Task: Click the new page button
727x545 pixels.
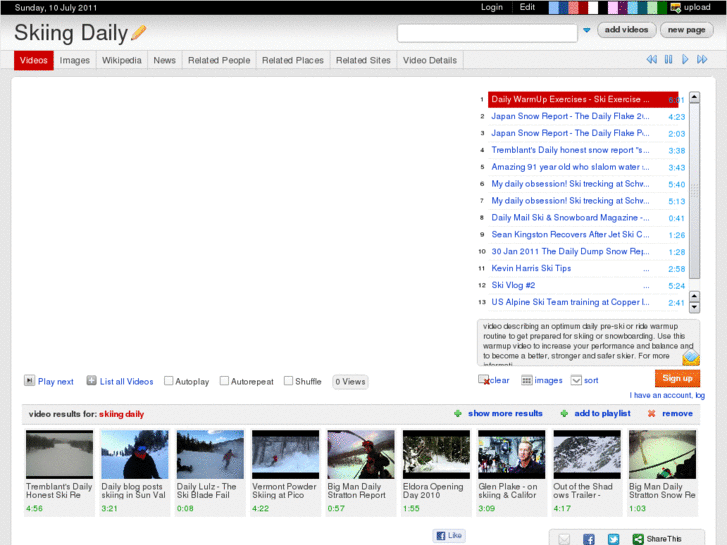Action: (x=686, y=30)
